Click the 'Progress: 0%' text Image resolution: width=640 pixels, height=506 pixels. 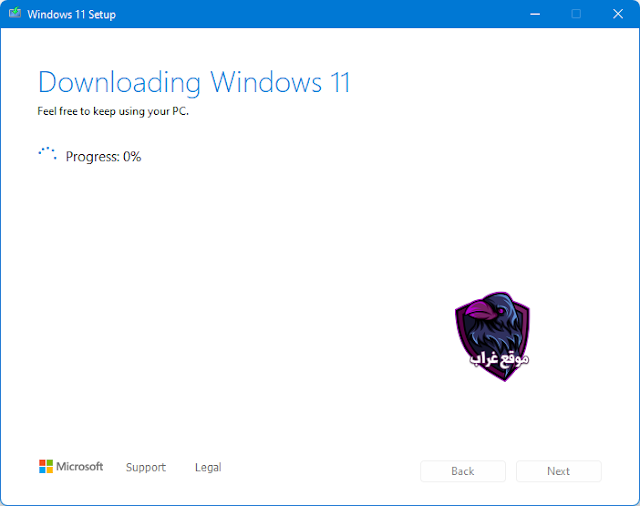103,157
